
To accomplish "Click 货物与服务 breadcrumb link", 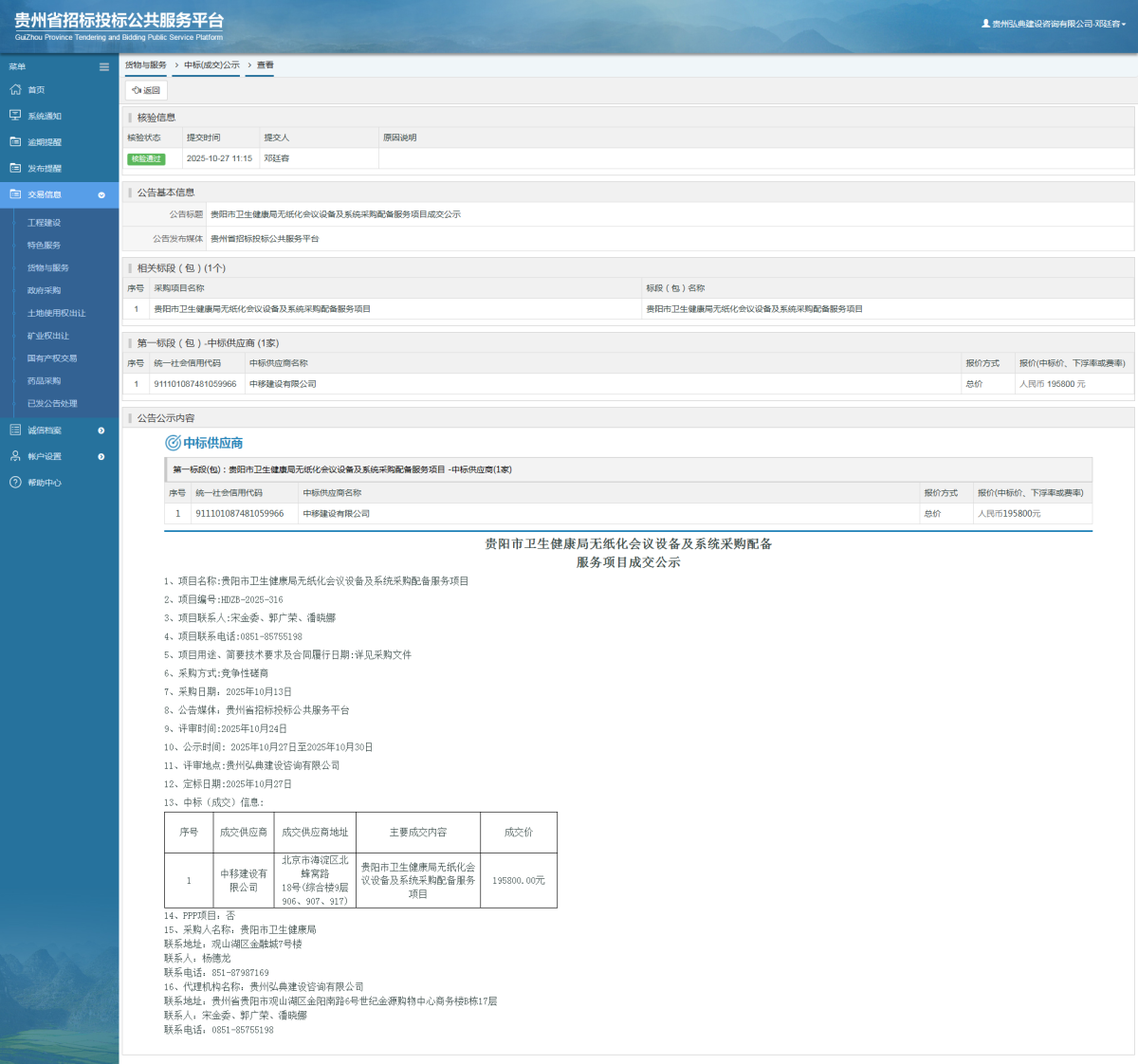I will pos(145,65).
